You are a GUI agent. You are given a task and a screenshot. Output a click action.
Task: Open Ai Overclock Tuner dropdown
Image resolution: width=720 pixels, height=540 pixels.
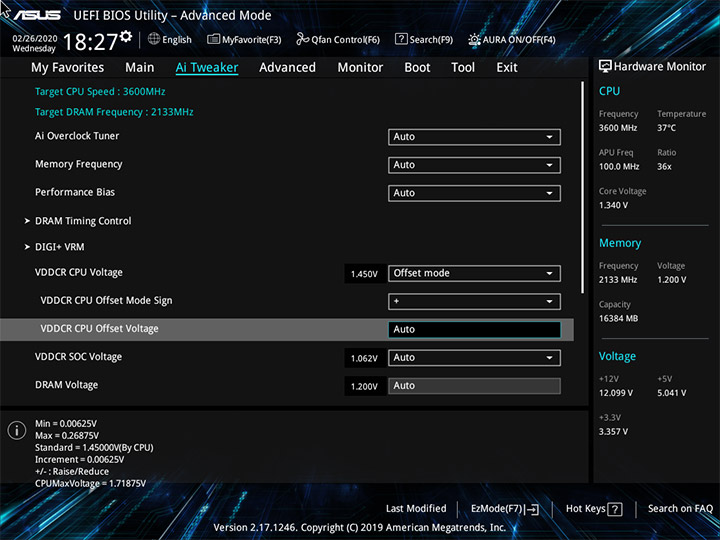tap(474, 137)
